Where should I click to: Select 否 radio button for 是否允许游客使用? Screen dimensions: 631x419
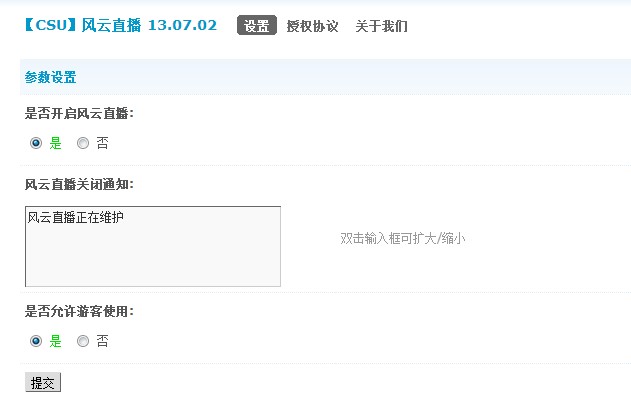(83, 341)
